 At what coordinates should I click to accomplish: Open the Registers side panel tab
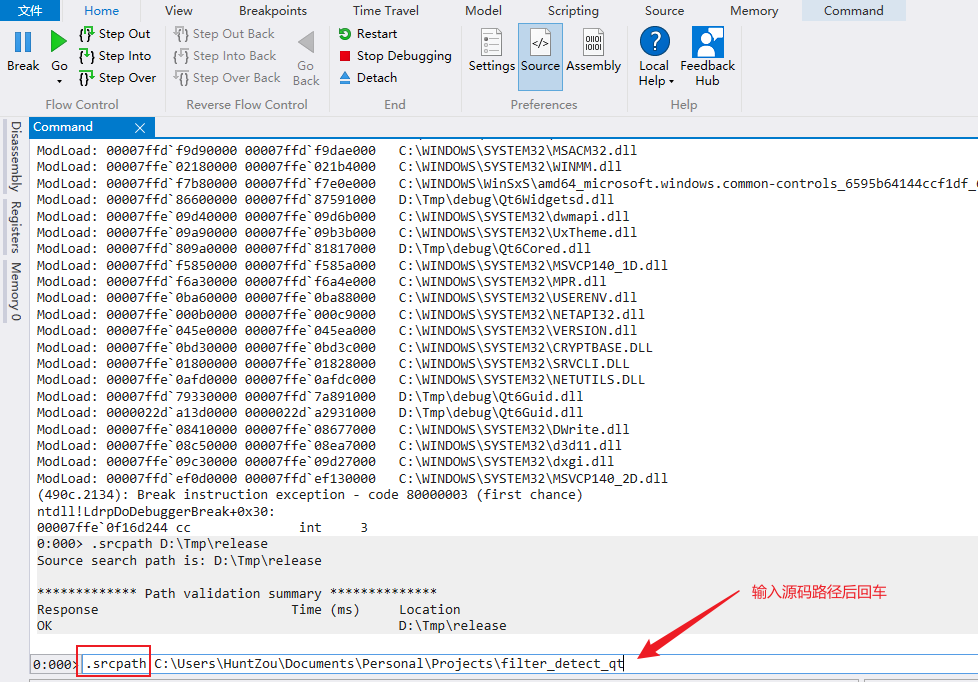coord(15,227)
